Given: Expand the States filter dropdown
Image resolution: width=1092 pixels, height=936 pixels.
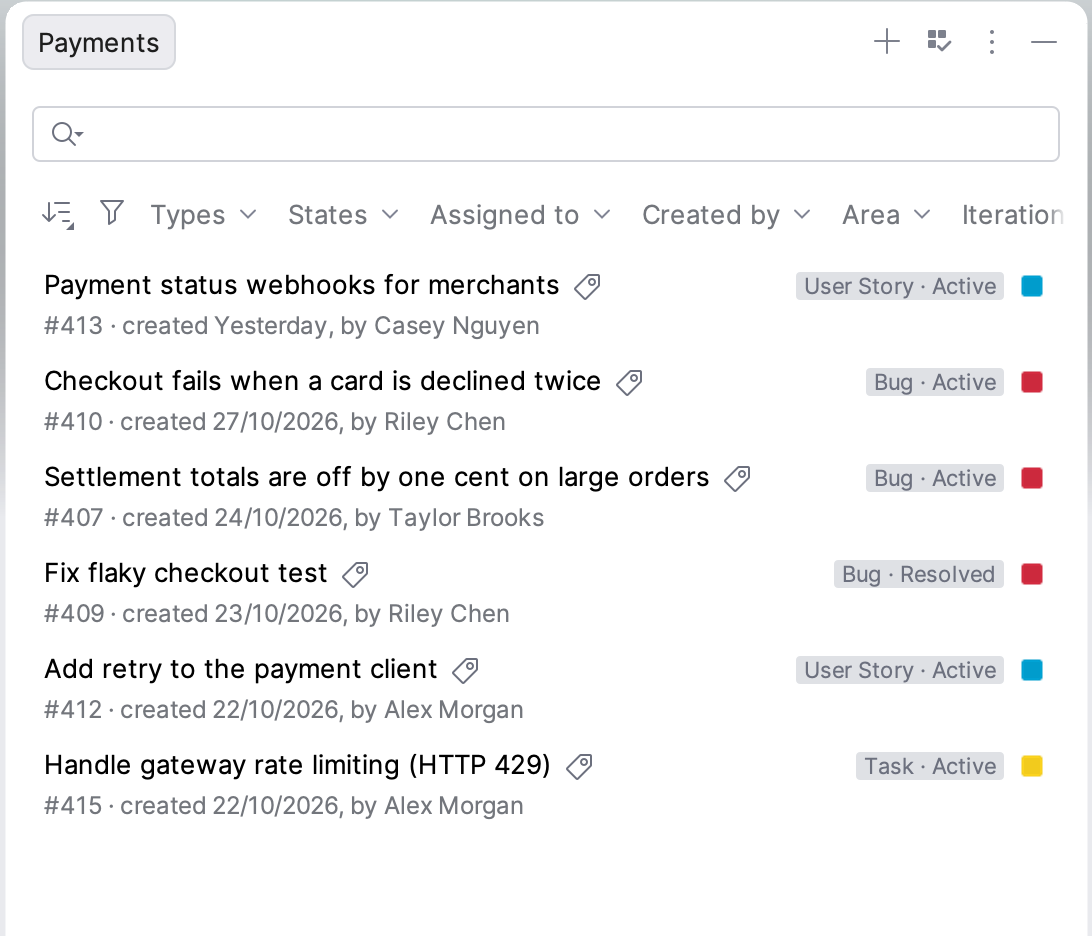Looking at the screenshot, I should pos(343,214).
